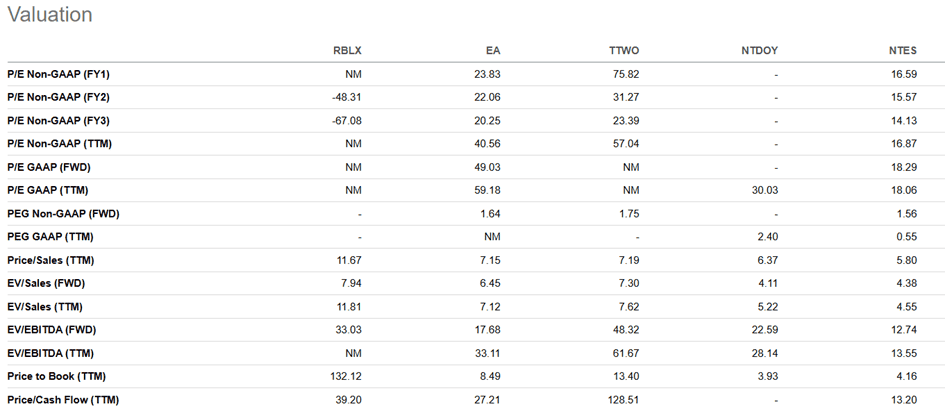This screenshot has width=945, height=418.
Task: Click the P/E GAAP (FWD) row label
Action: tap(51, 167)
